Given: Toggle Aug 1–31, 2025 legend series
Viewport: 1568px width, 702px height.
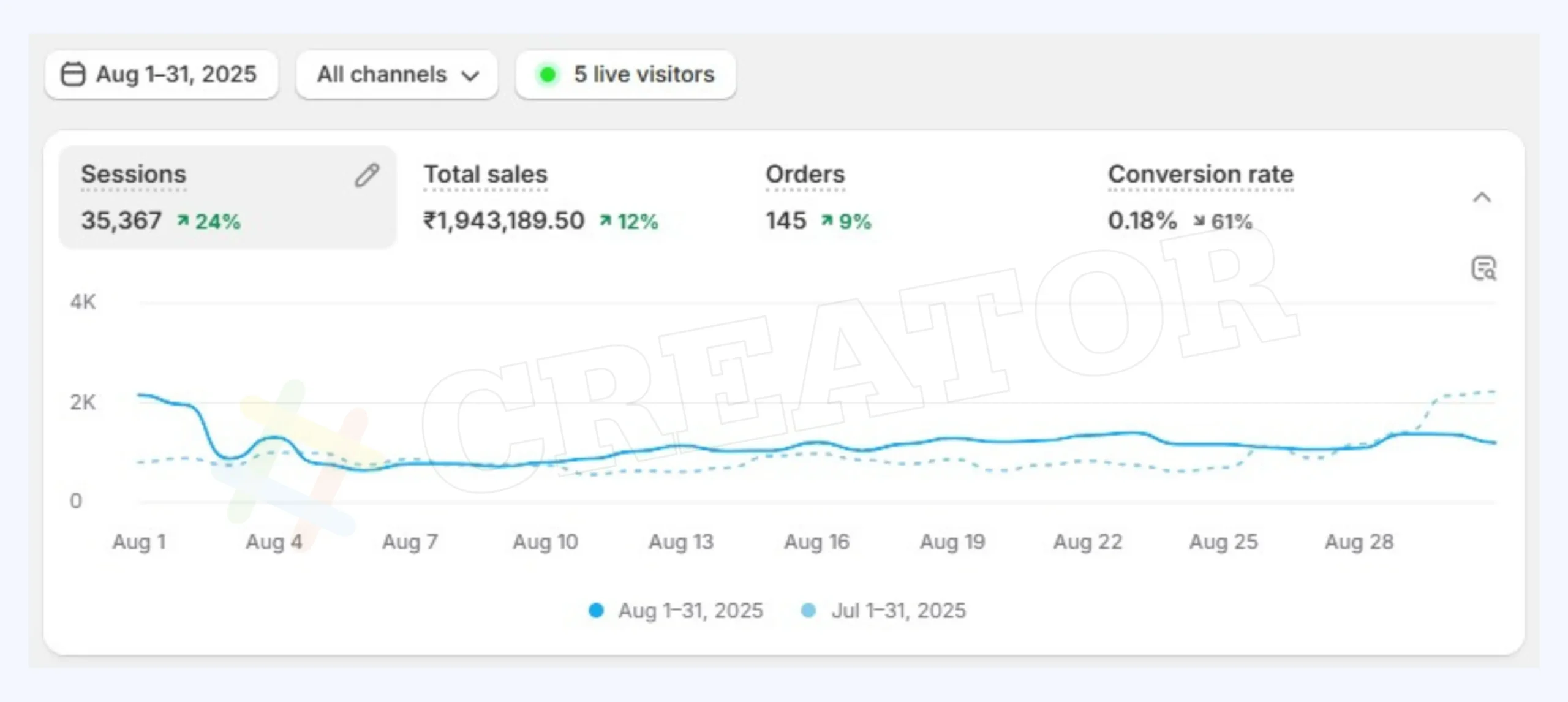Looking at the screenshot, I should (x=690, y=611).
